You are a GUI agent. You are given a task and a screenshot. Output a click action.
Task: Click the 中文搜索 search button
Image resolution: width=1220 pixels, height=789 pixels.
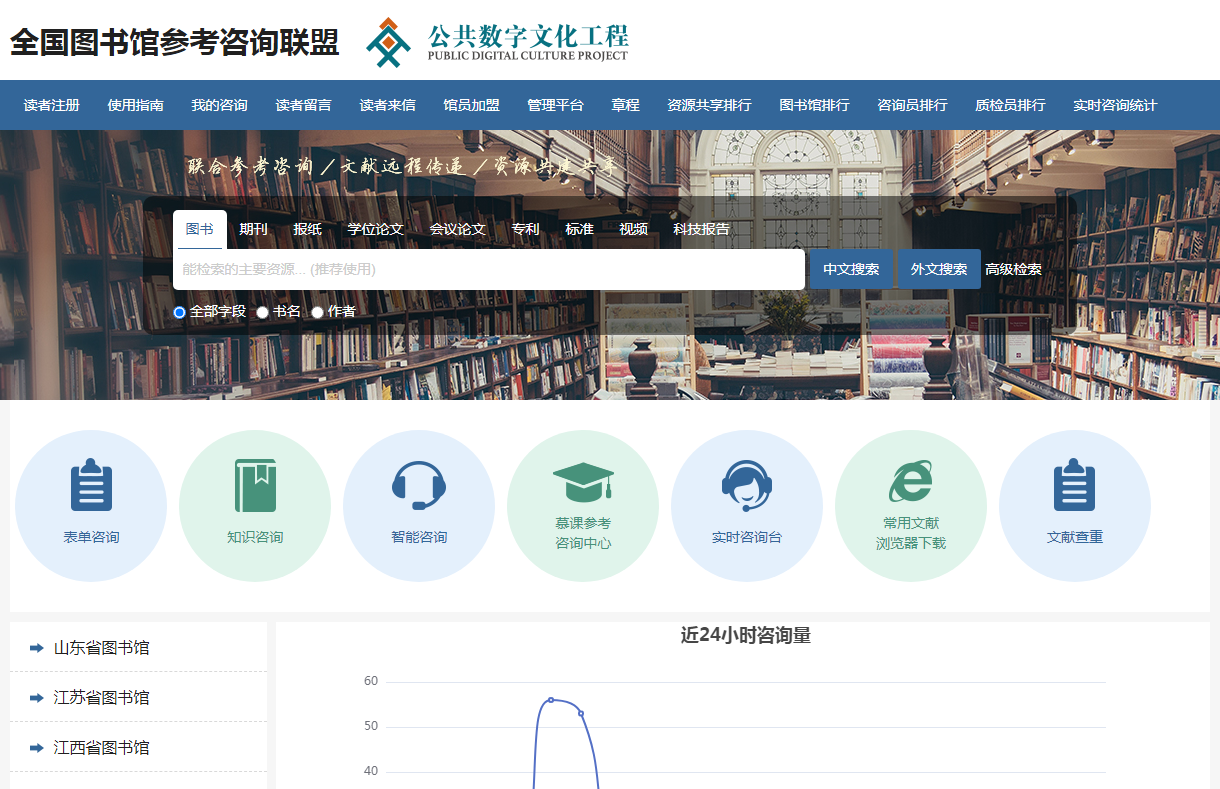click(x=851, y=268)
